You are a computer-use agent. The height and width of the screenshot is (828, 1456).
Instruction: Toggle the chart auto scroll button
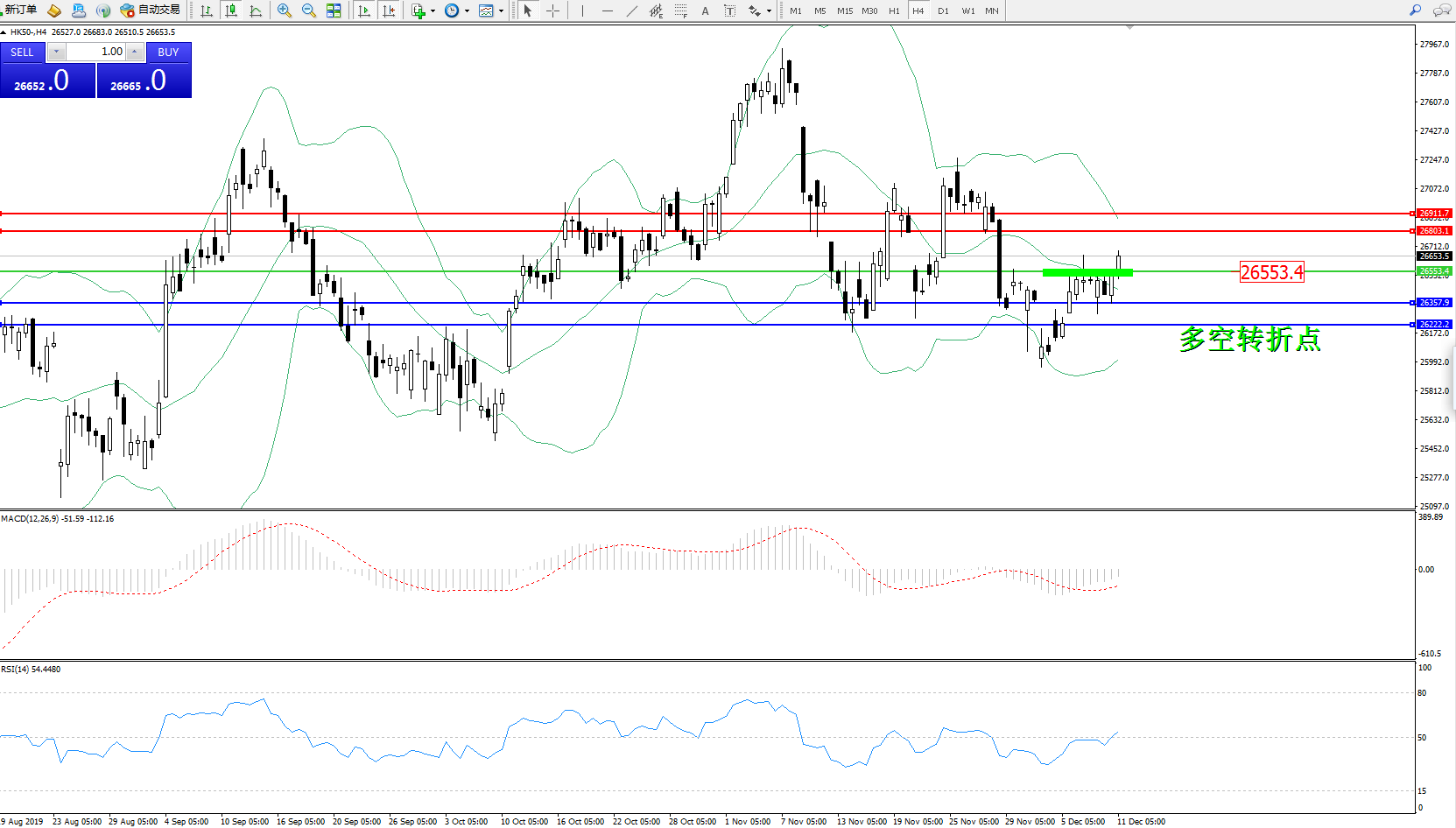[364, 11]
